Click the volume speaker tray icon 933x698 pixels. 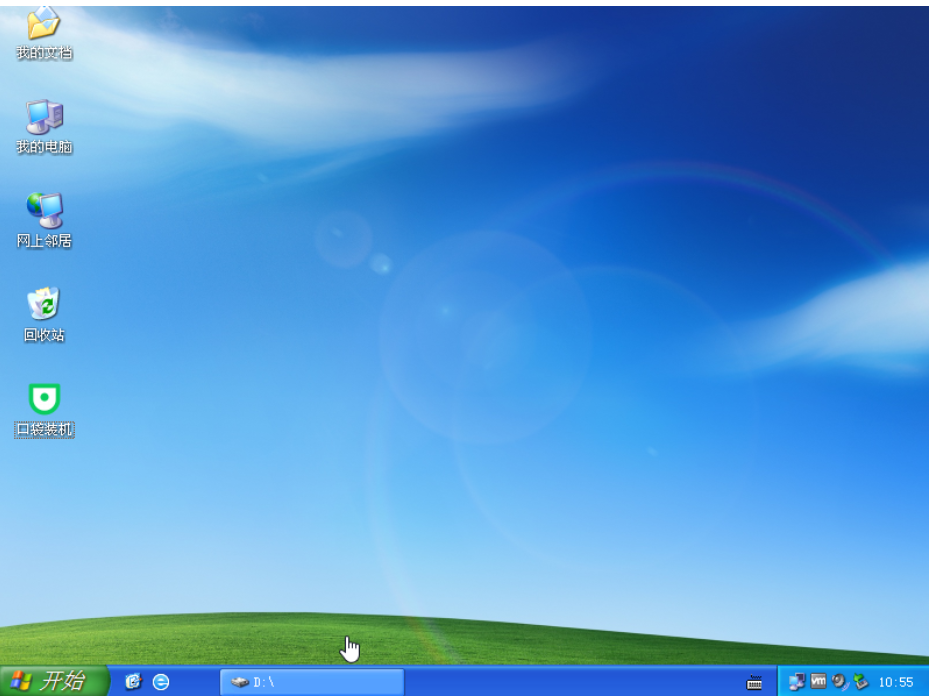point(839,682)
